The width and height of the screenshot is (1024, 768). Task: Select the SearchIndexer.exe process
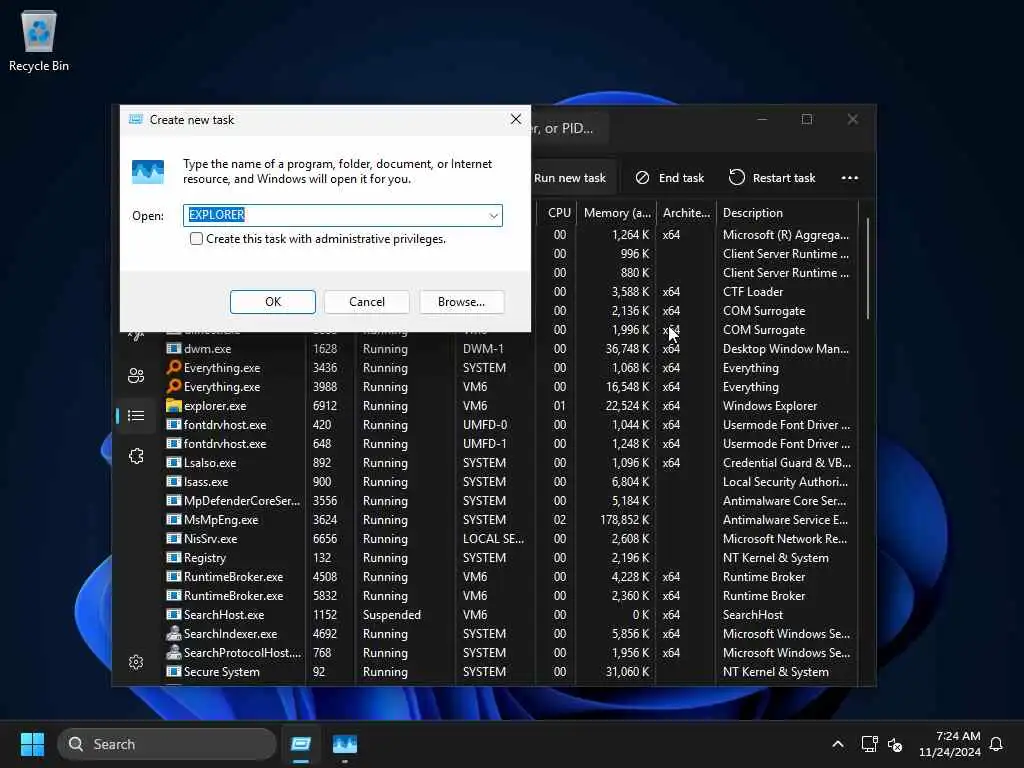coord(509,633)
